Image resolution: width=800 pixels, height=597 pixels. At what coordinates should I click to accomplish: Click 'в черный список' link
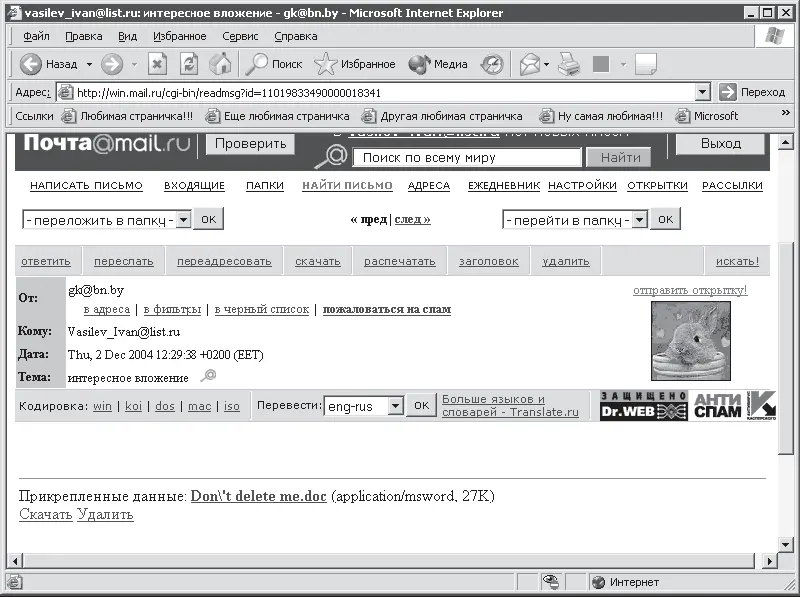coord(262,309)
